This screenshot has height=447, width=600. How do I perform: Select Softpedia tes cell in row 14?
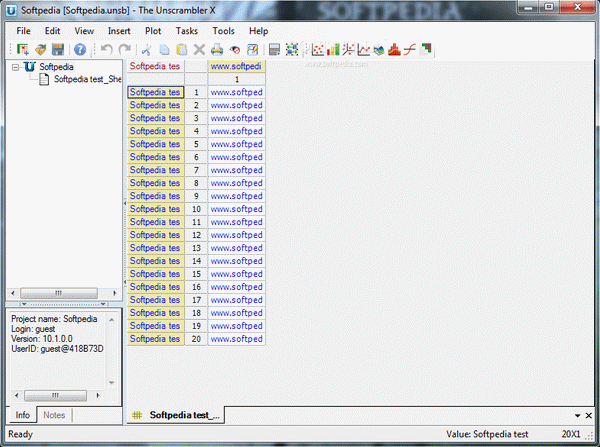[155, 261]
